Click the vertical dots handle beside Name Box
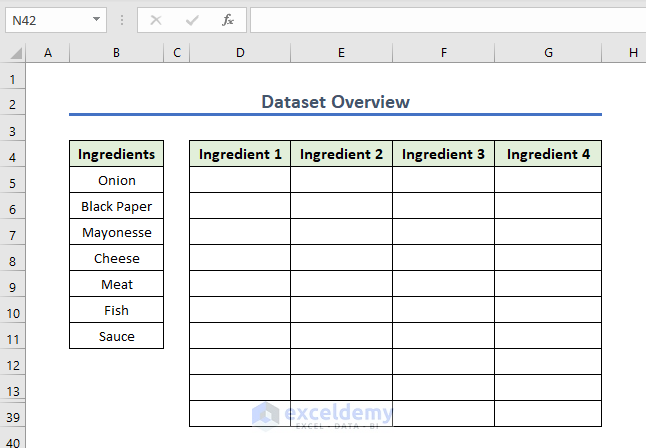The width and height of the screenshot is (646, 448). tap(121, 19)
